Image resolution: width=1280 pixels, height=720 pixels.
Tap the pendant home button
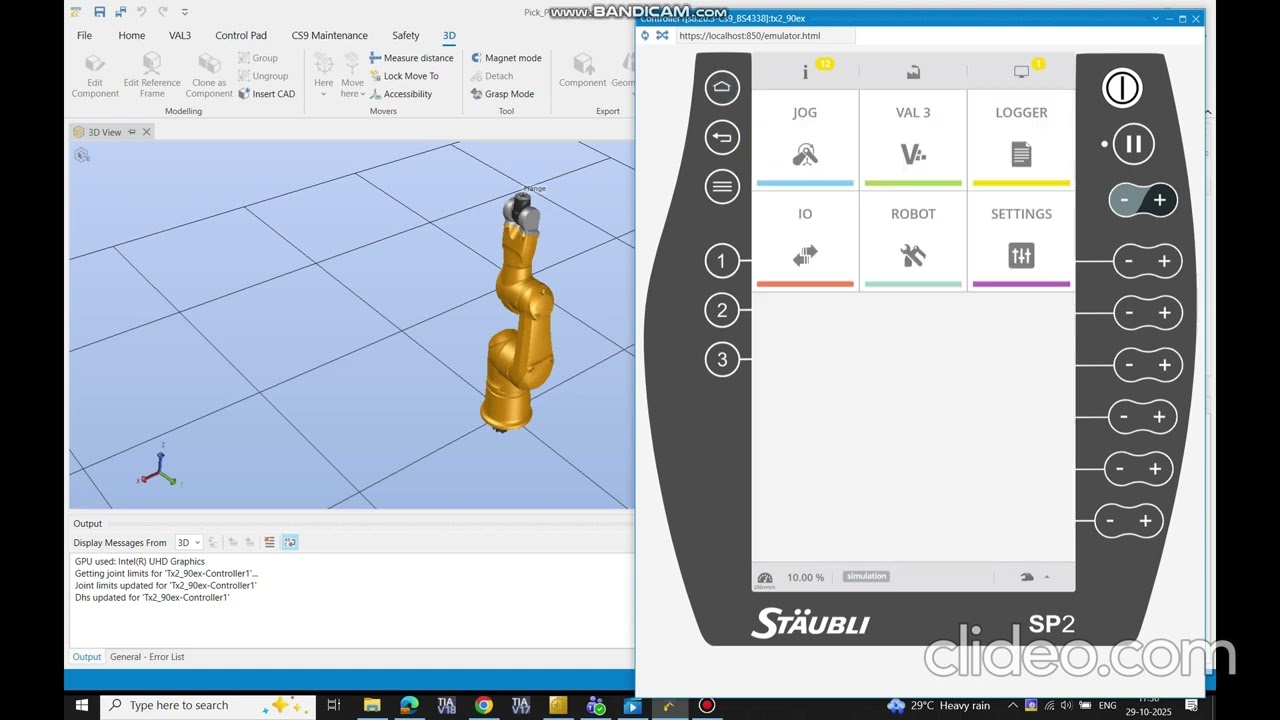pos(722,88)
